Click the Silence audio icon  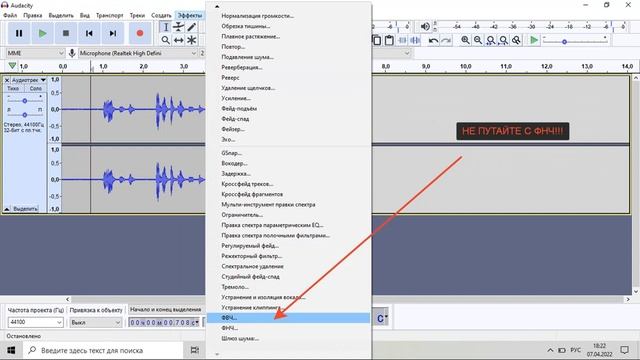(x=415, y=40)
